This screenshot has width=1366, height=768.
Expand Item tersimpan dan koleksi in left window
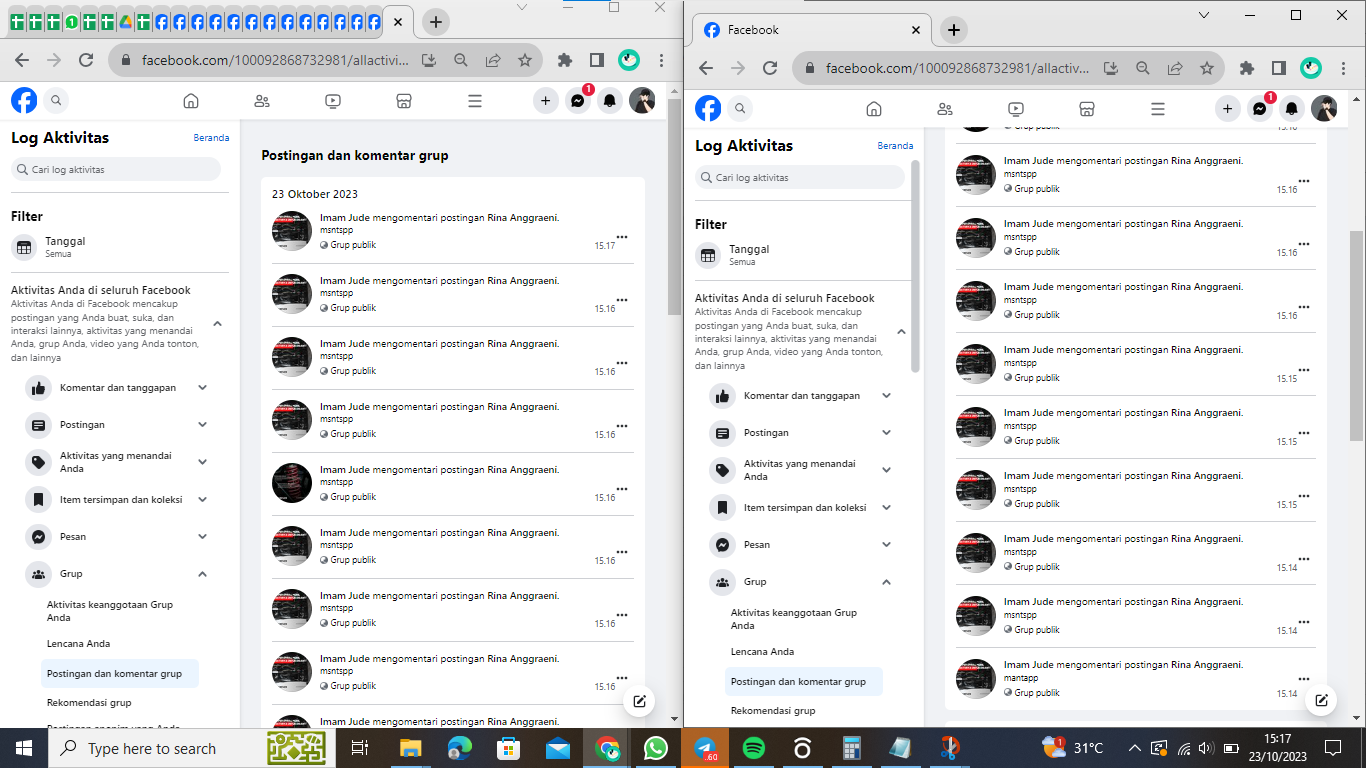pyautogui.click(x=202, y=499)
